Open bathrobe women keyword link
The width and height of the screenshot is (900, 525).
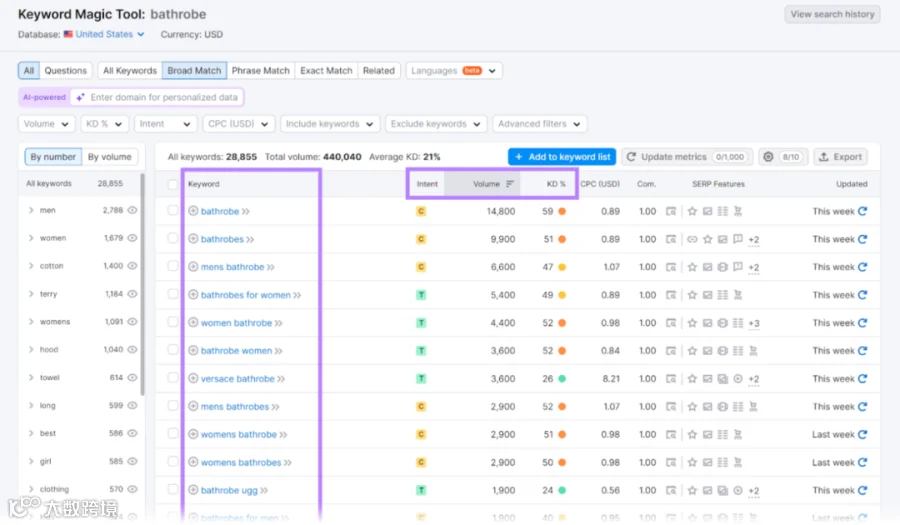236,351
